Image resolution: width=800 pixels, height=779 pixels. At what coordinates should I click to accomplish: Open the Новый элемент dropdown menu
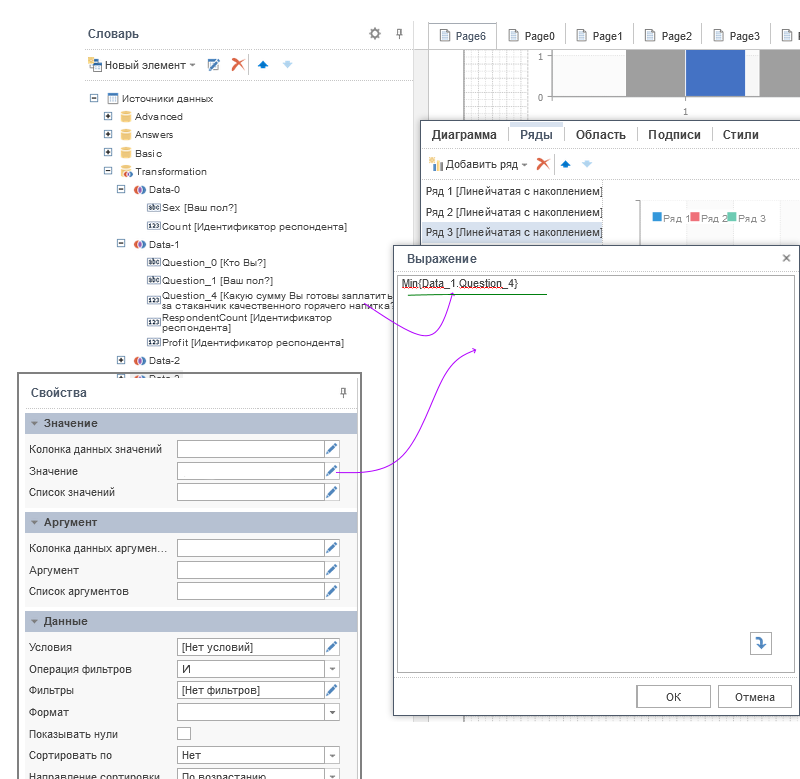[144, 65]
